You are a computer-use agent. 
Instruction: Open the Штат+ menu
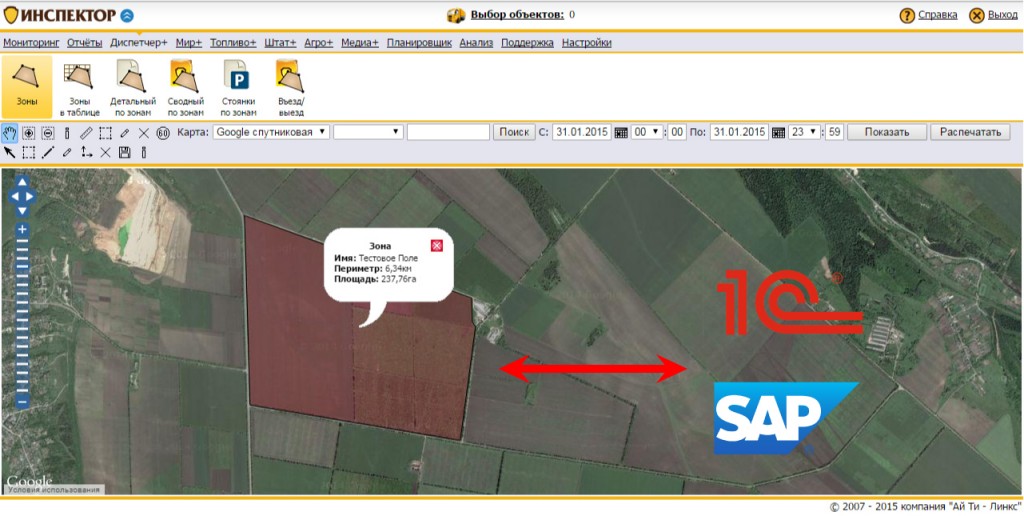(280, 43)
